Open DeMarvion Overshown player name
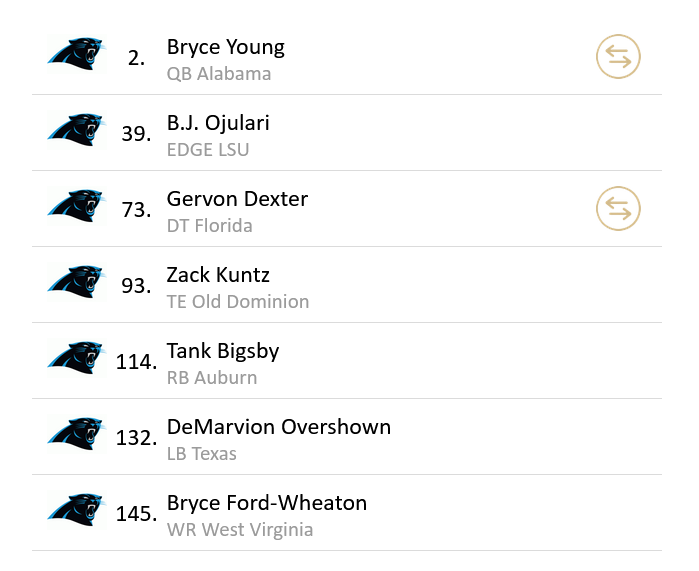Screen dimensions: 699x571 tap(278, 427)
